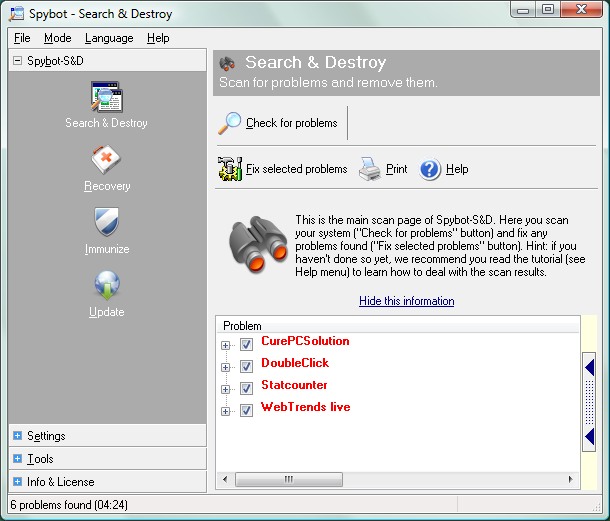Uncheck the Statcounter checkbox

click(x=246, y=388)
